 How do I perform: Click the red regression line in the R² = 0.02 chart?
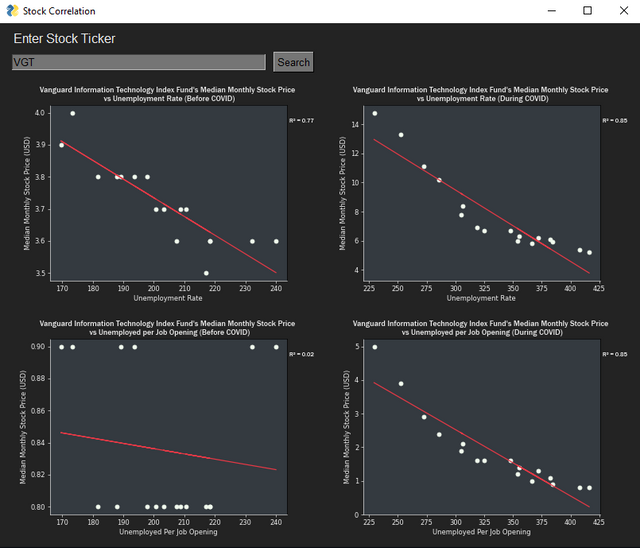[x=169, y=451]
